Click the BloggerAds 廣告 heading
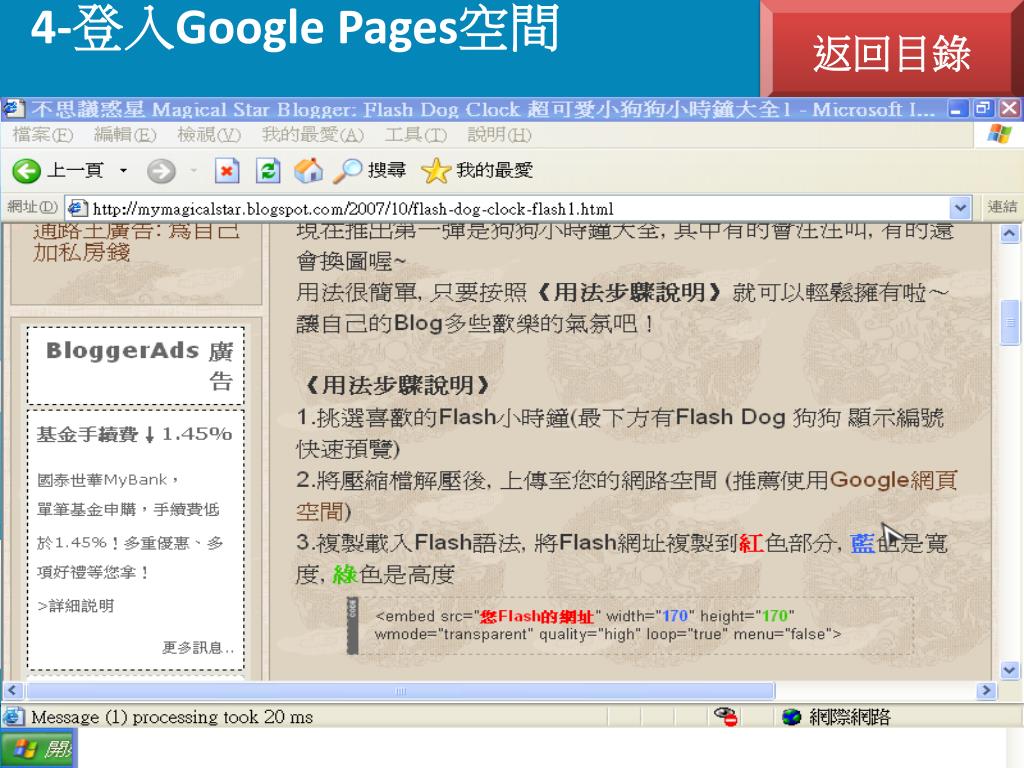 point(140,365)
